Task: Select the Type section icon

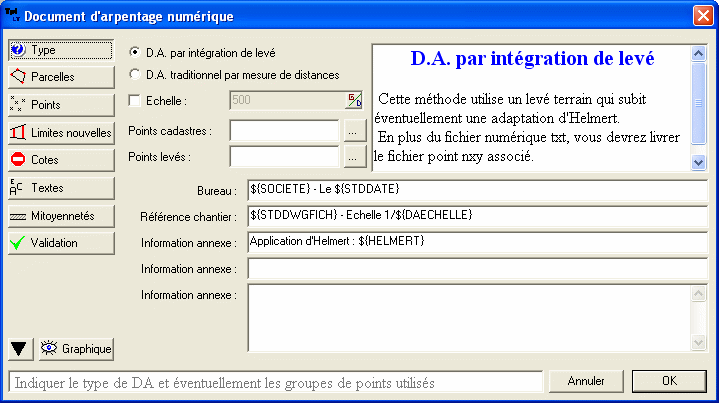Action: tap(18, 50)
